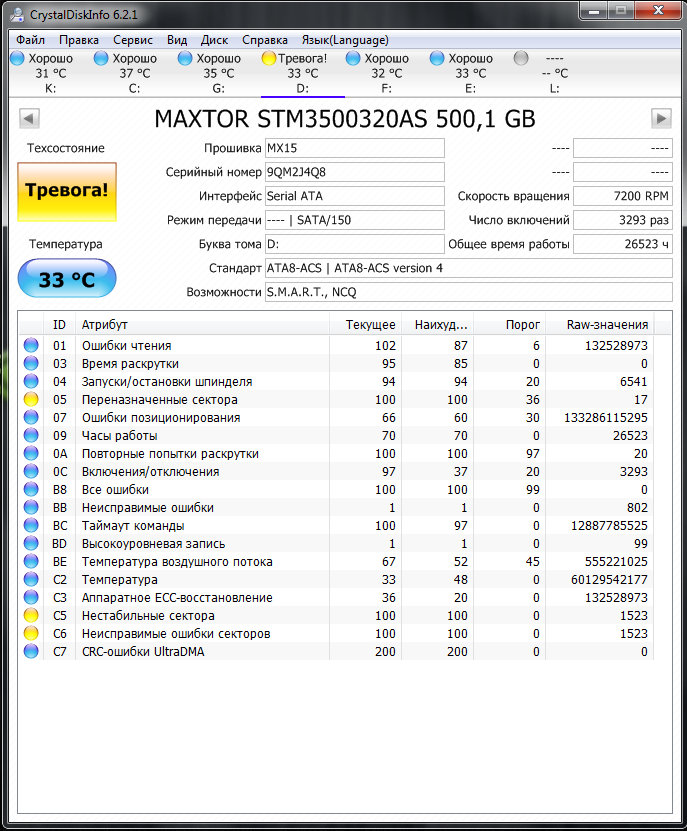687x831 pixels.
Task: Click status orb of C2 Температура
Action: click(31, 579)
